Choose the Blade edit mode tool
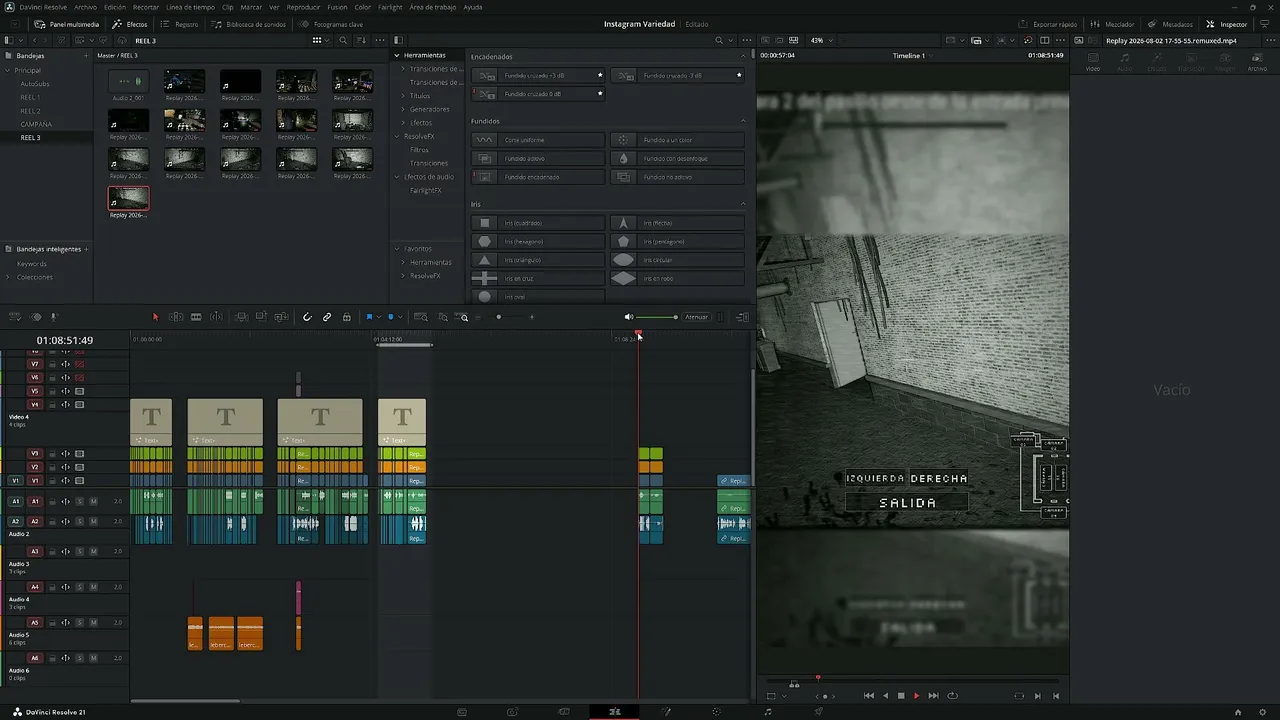 pyautogui.click(x=196, y=317)
